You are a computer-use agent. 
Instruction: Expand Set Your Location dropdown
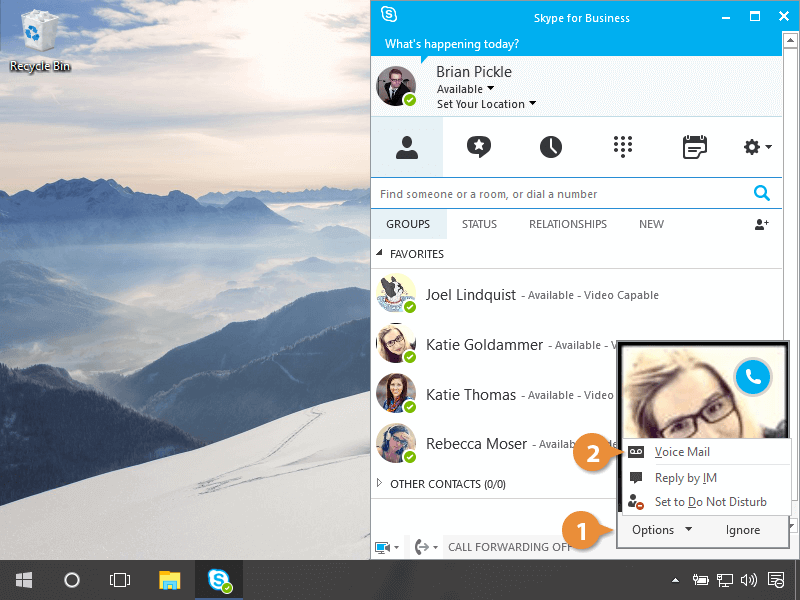click(486, 104)
